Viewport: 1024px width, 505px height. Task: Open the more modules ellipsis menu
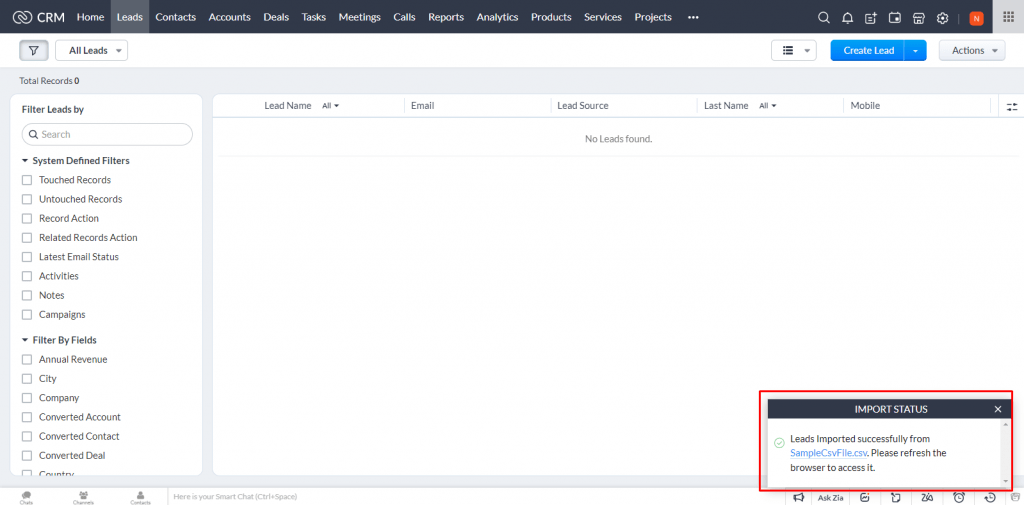[693, 18]
